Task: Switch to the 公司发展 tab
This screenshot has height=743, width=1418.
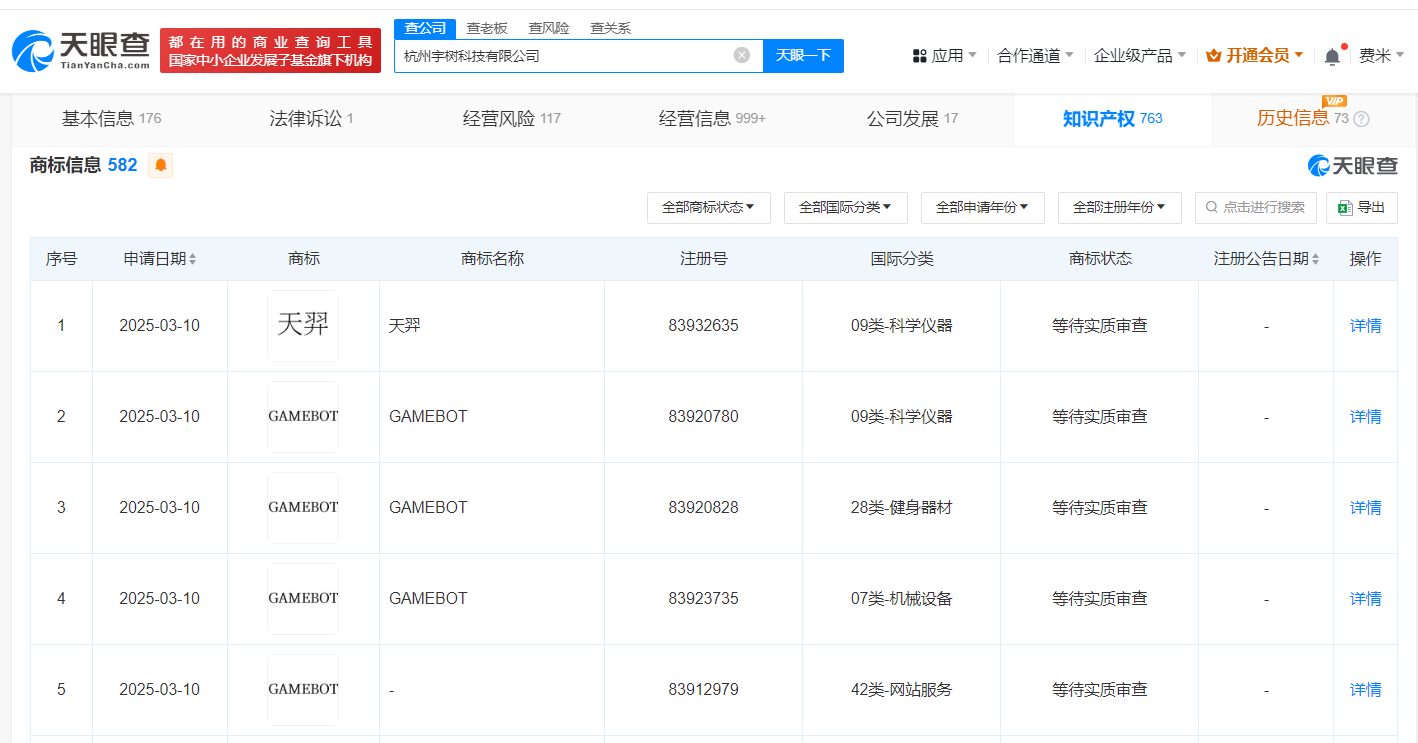Action: click(x=912, y=119)
